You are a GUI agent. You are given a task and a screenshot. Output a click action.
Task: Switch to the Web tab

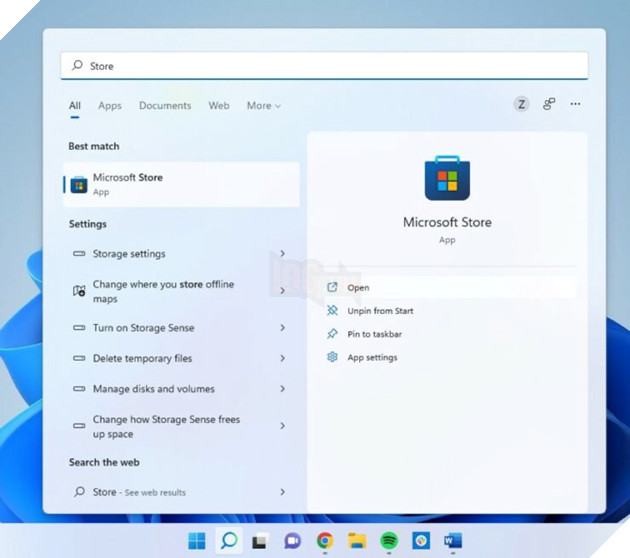tap(219, 106)
